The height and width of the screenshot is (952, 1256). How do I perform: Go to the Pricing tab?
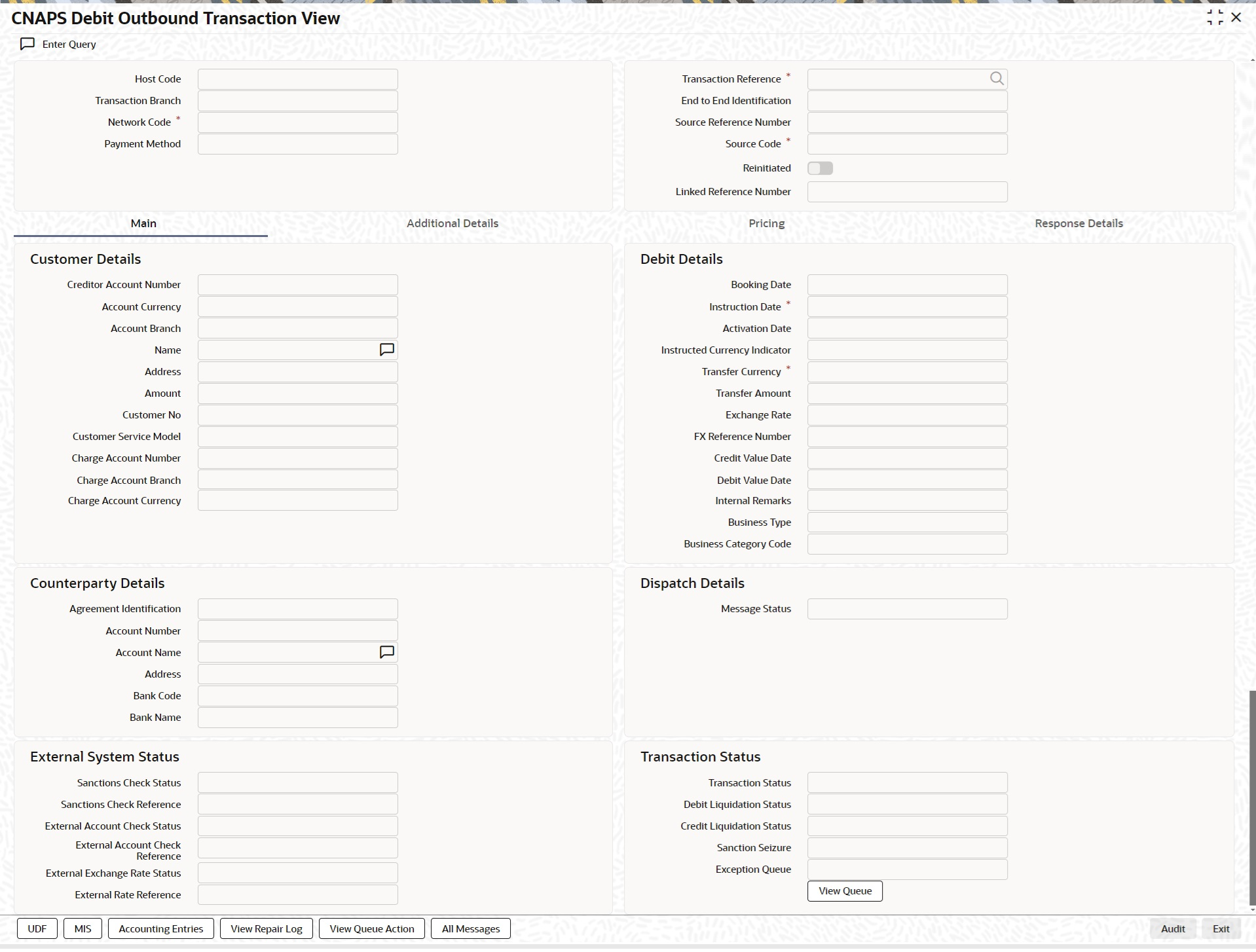tap(767, 223)
